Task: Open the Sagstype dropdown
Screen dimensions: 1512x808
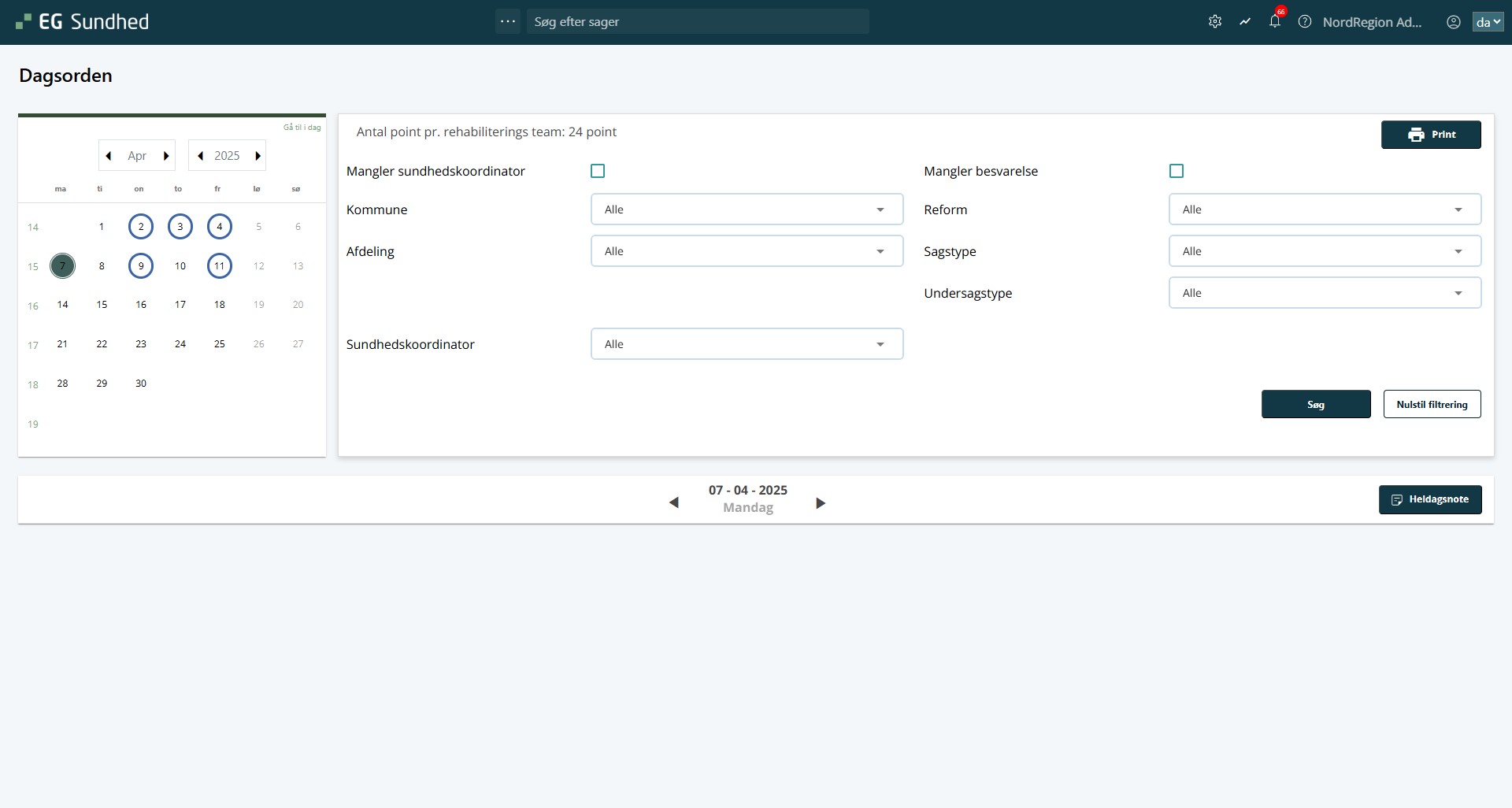Action: pyautogui.click(x=1325, y=251)
